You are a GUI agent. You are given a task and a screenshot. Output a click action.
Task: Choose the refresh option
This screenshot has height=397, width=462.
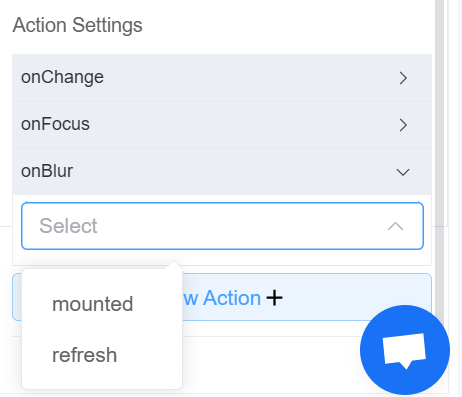click(x=85, y=355)
